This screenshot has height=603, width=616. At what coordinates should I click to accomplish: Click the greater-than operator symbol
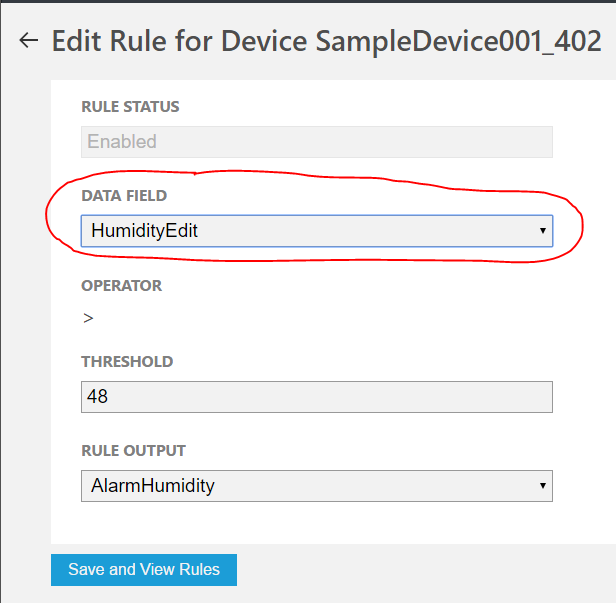(88, 319)
